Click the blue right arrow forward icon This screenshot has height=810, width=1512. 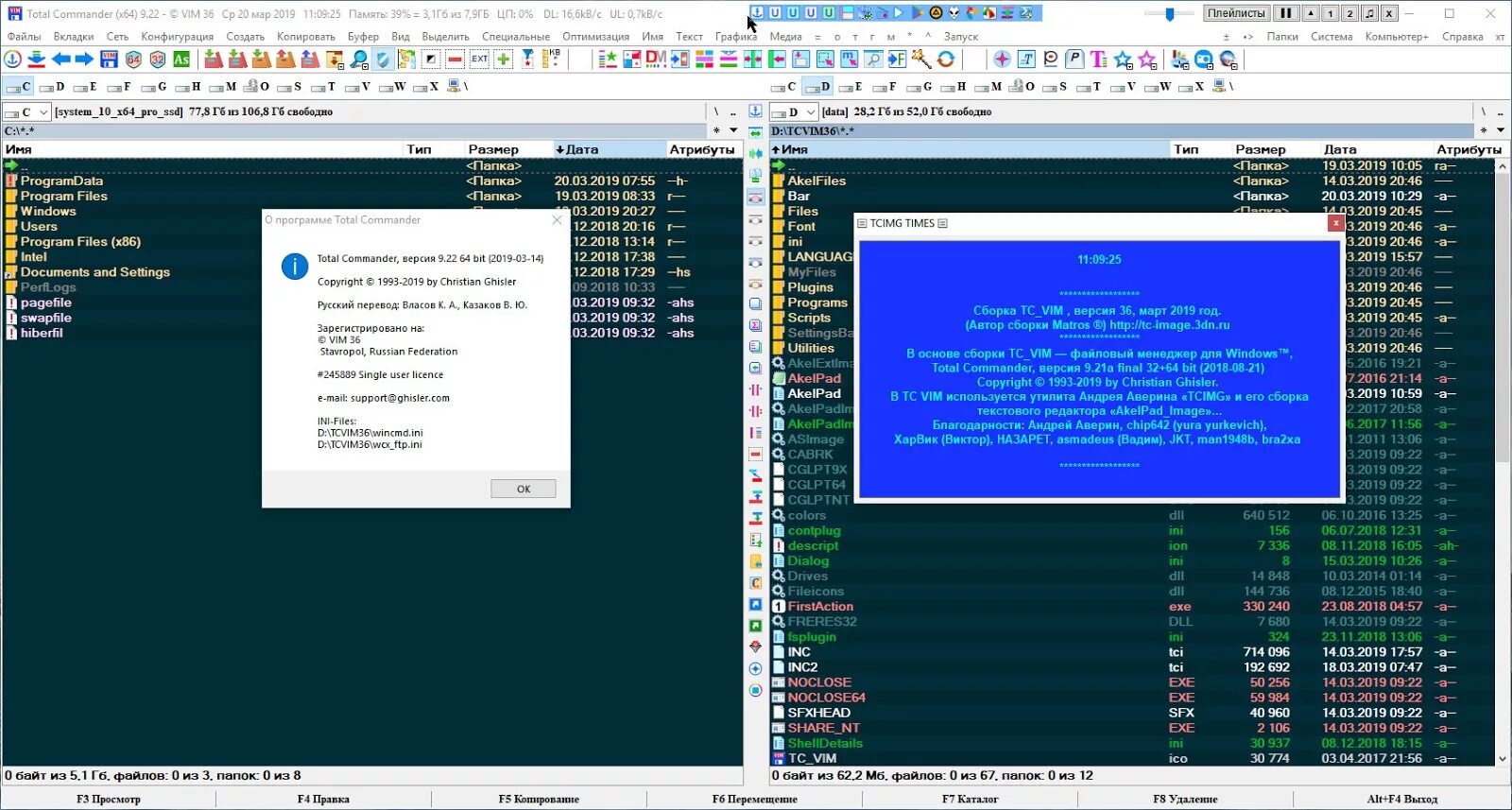[84, 60]
